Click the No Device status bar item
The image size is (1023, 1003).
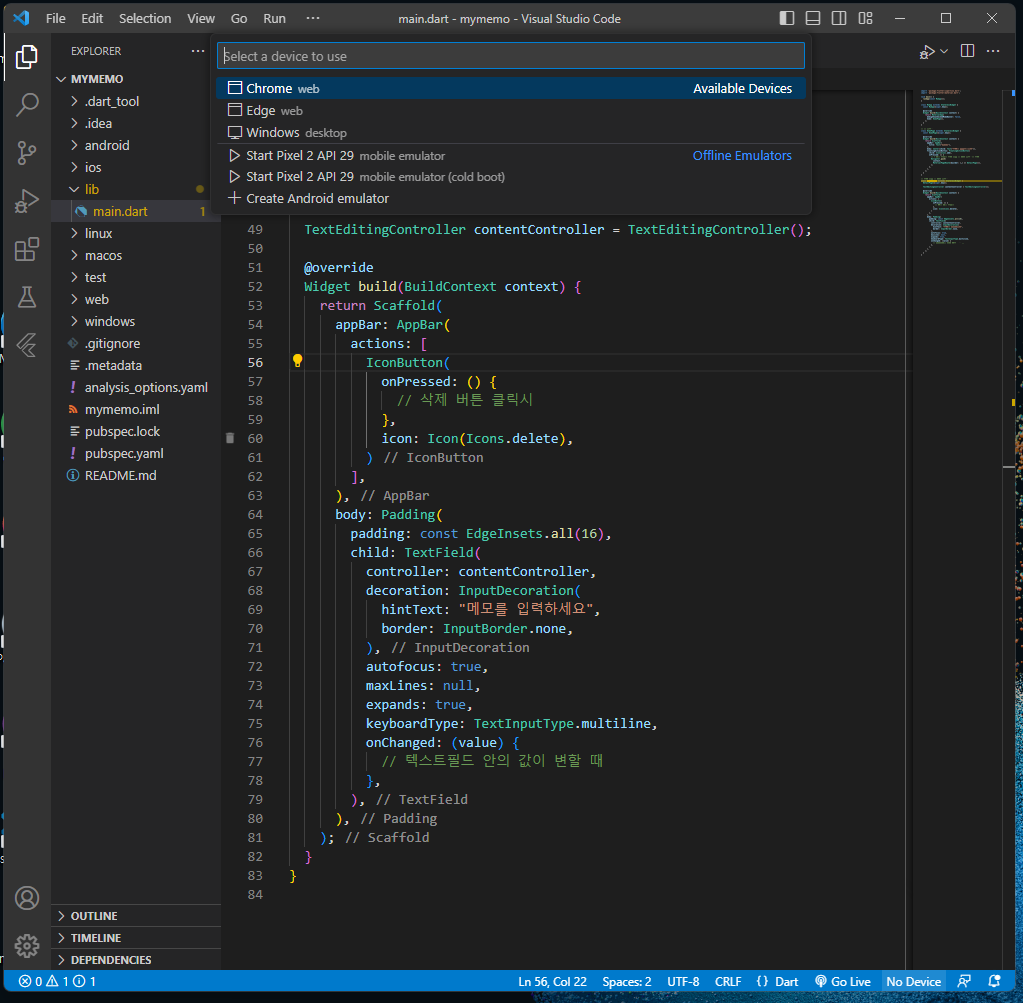click(x=913, y=981)
